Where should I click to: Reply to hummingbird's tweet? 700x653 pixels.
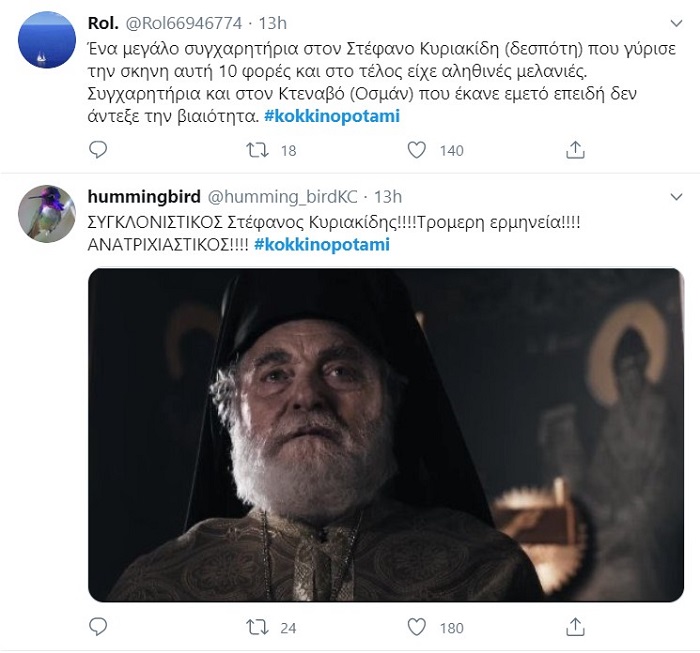[98, 628]
